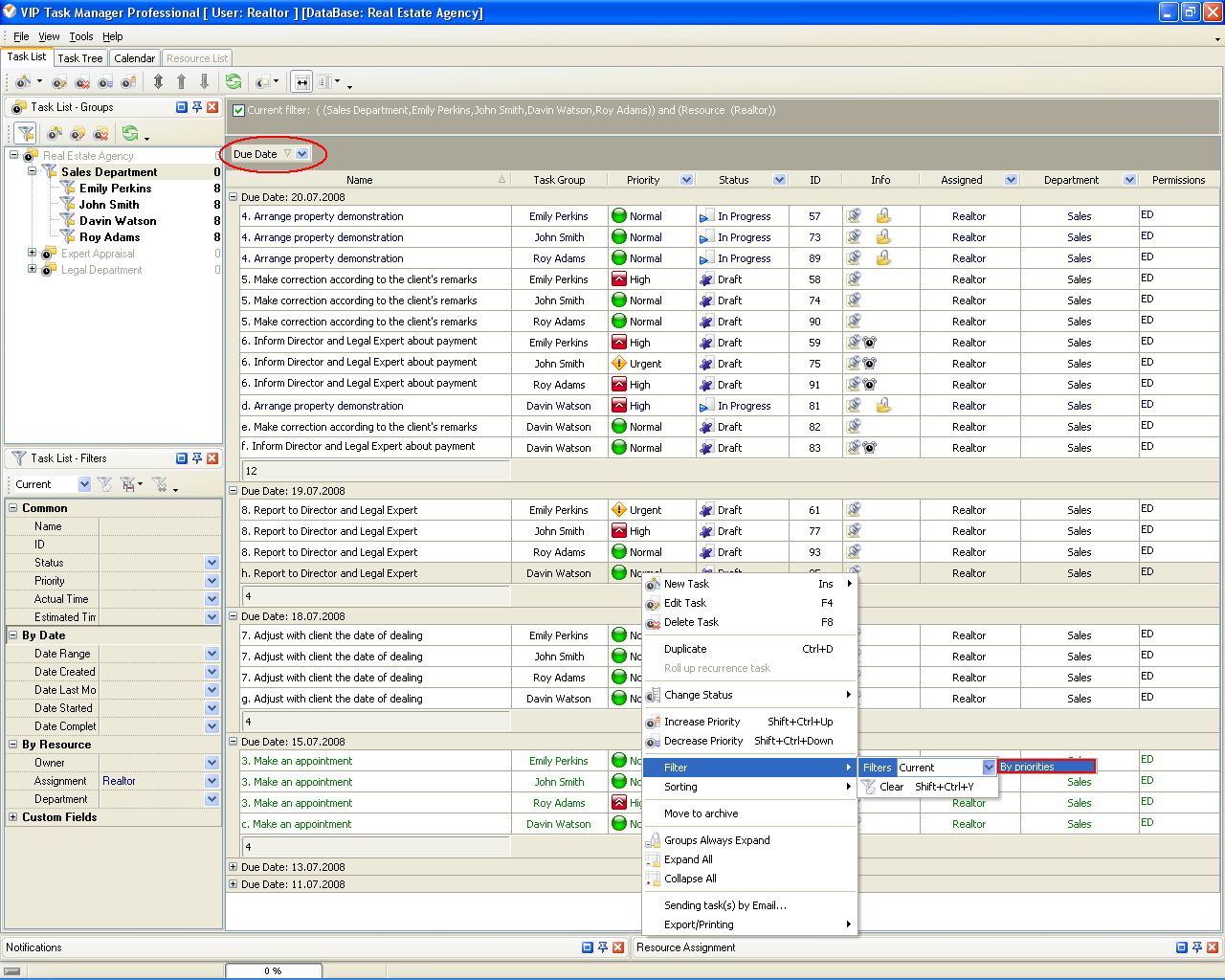Uncheck the Current filter checkbox
The height and width of the screenshot is (980, 1225).
pyautogui.click(x=238, y=110)
